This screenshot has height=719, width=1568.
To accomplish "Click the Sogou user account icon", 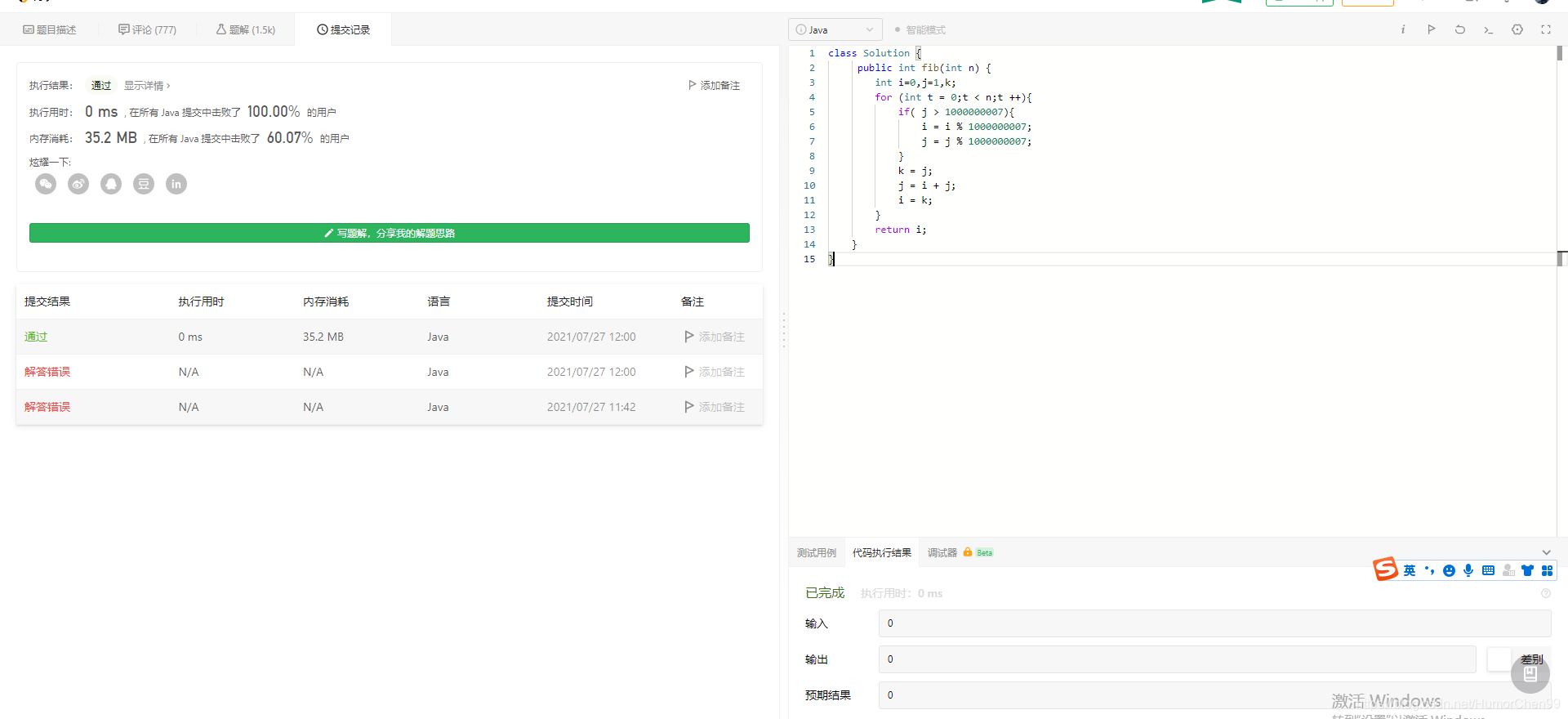I will pyautogui.click(x=1508, y=570).
